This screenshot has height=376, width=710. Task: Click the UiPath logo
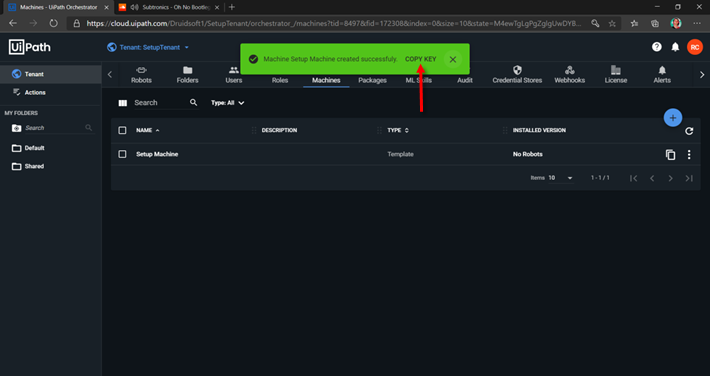point(29,47)
